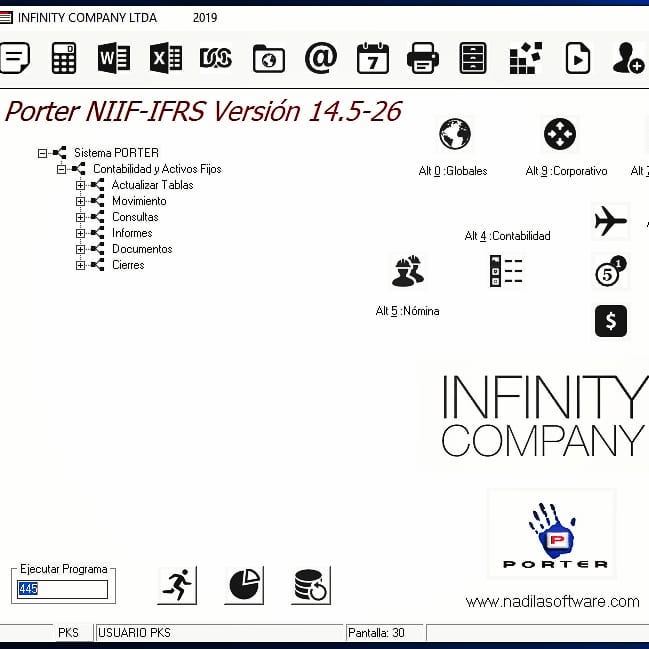Launch Microsoft Excel from toolbar
The height and width of the screenshot is (649, 649).
click(166, 58)
